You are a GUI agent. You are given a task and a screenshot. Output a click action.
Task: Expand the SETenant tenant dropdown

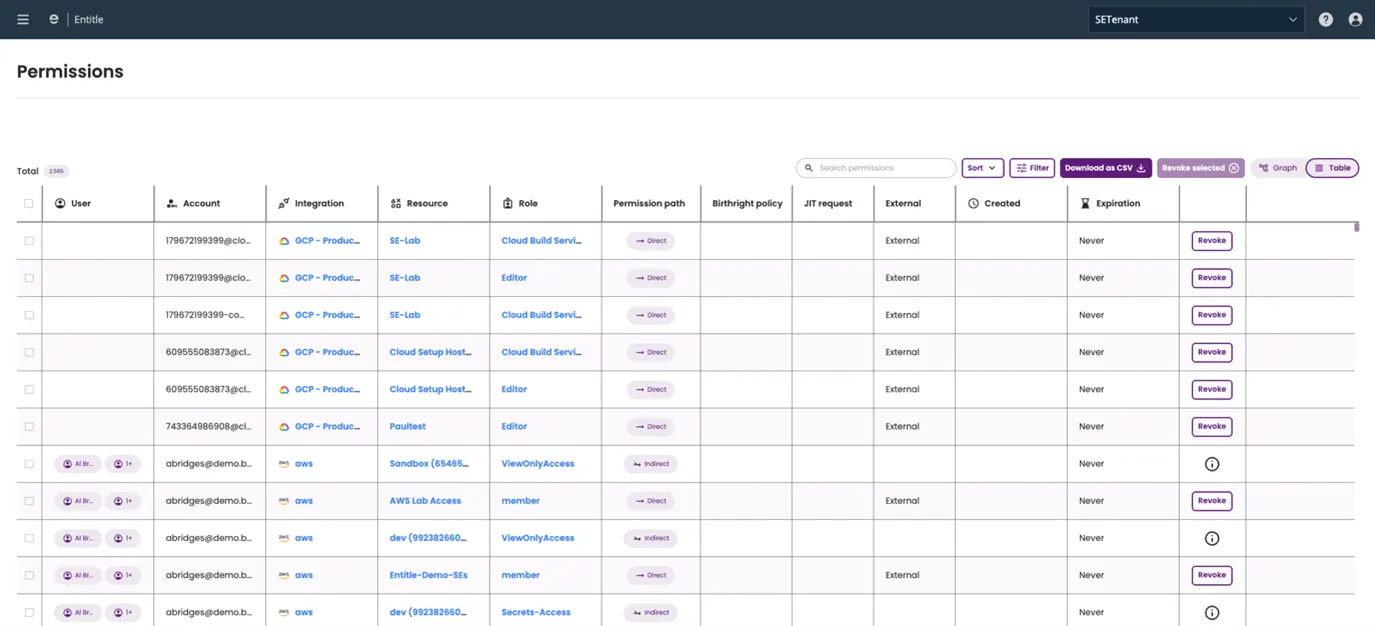click(1196, 19)
